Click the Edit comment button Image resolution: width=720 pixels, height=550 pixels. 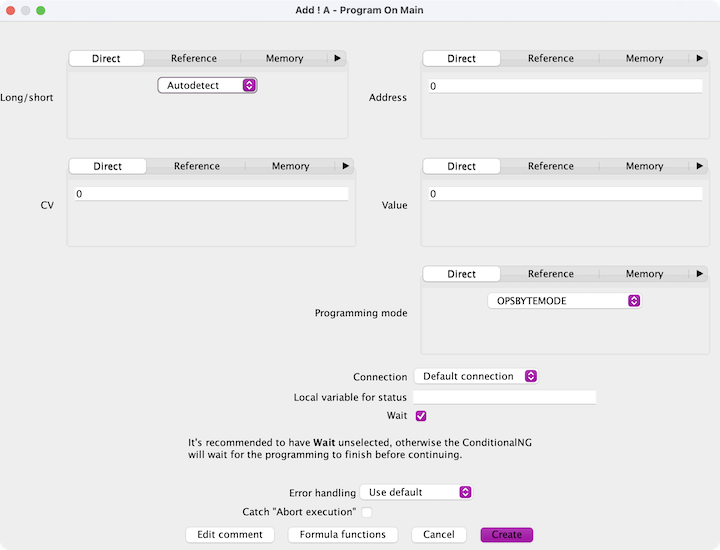(230, 535)
